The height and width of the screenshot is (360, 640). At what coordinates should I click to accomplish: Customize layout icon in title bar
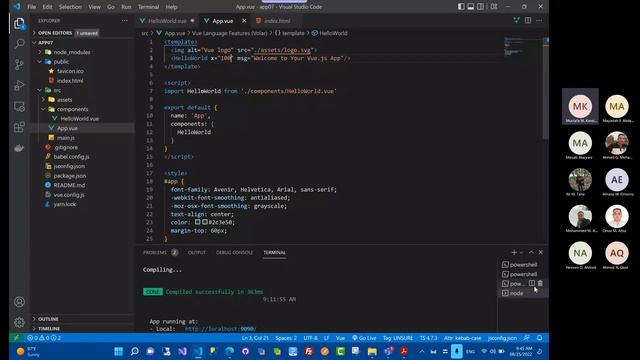pyautogui.click(x=494, y=7)
